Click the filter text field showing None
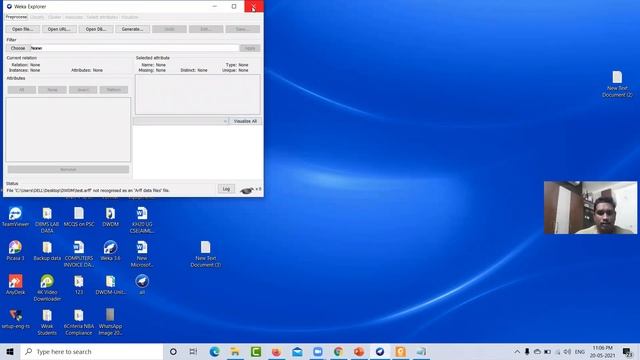Screen dimensions: 640x360 (x=135, y=48)
